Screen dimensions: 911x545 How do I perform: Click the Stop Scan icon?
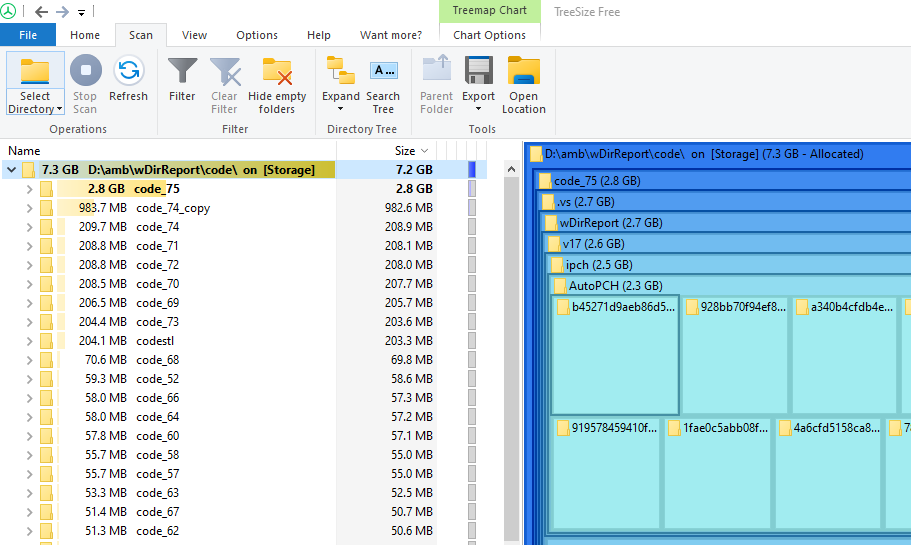pos(85,71)
